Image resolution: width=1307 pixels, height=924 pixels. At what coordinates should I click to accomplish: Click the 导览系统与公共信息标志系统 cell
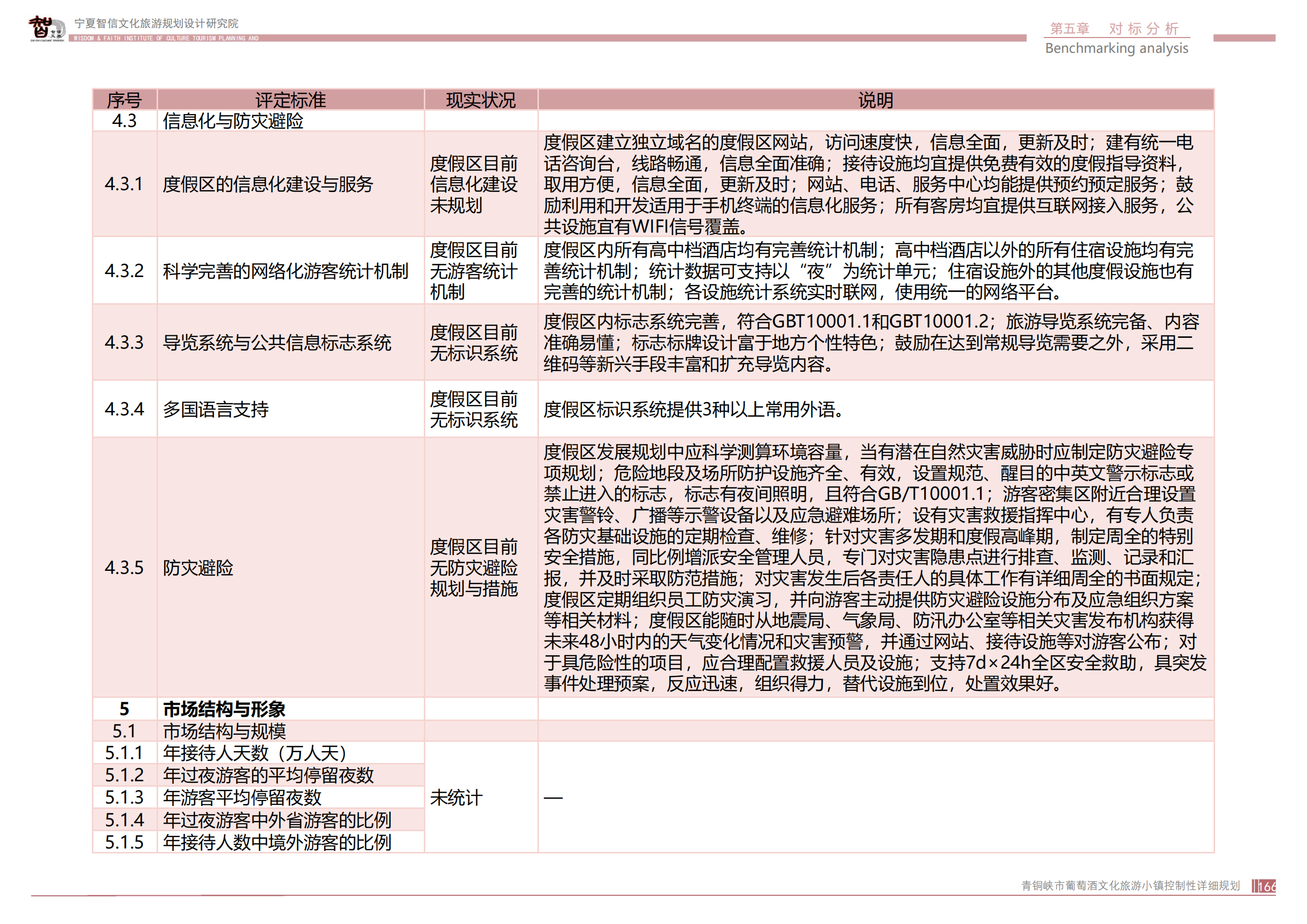(x=277, y=343)
